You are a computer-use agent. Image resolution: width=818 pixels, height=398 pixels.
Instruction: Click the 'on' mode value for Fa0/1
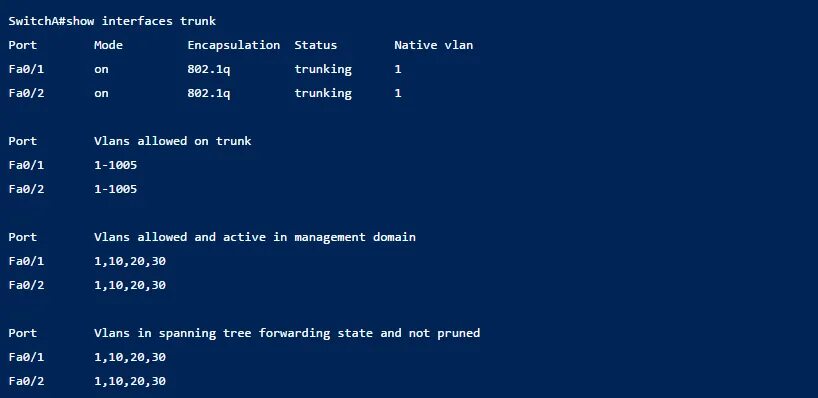[101, 69]
